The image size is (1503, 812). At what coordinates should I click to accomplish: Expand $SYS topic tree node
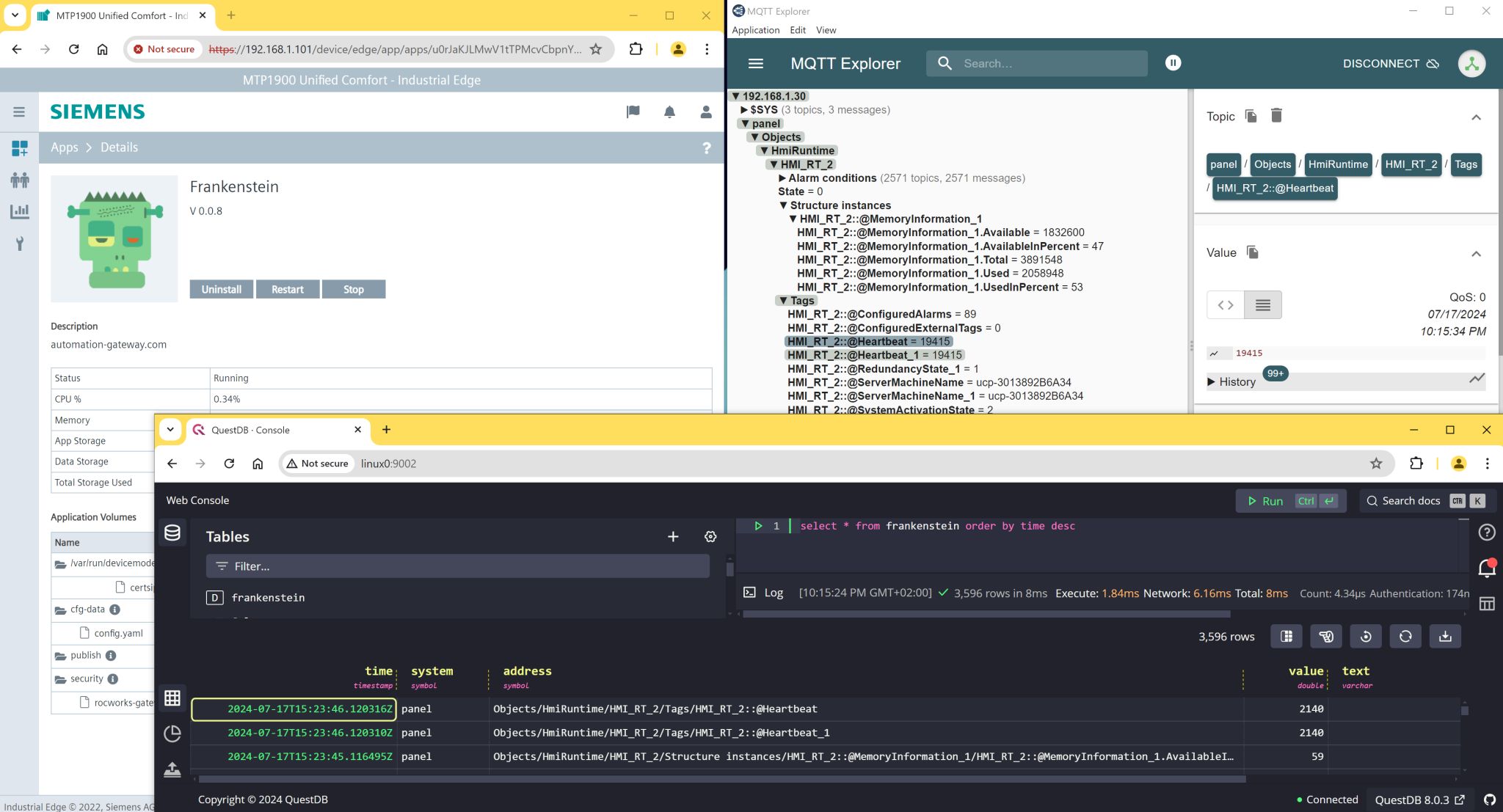pyautogui.click(x=744, y=110)
